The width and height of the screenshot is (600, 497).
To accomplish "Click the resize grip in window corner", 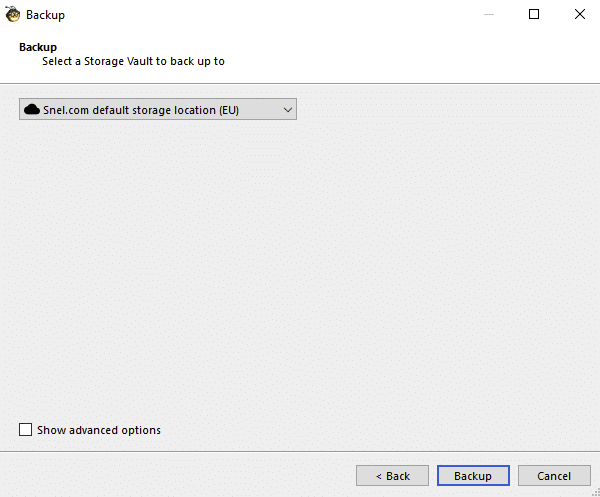I will point(595,492).
